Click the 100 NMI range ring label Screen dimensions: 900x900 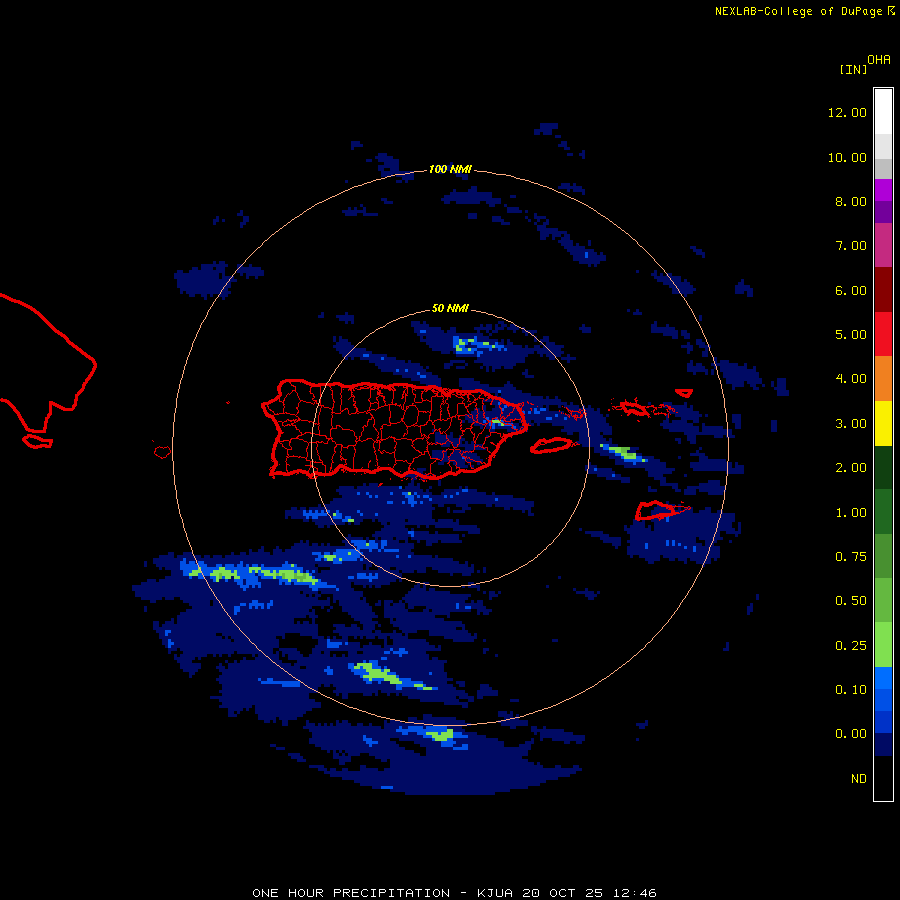(x=450, y=169)
